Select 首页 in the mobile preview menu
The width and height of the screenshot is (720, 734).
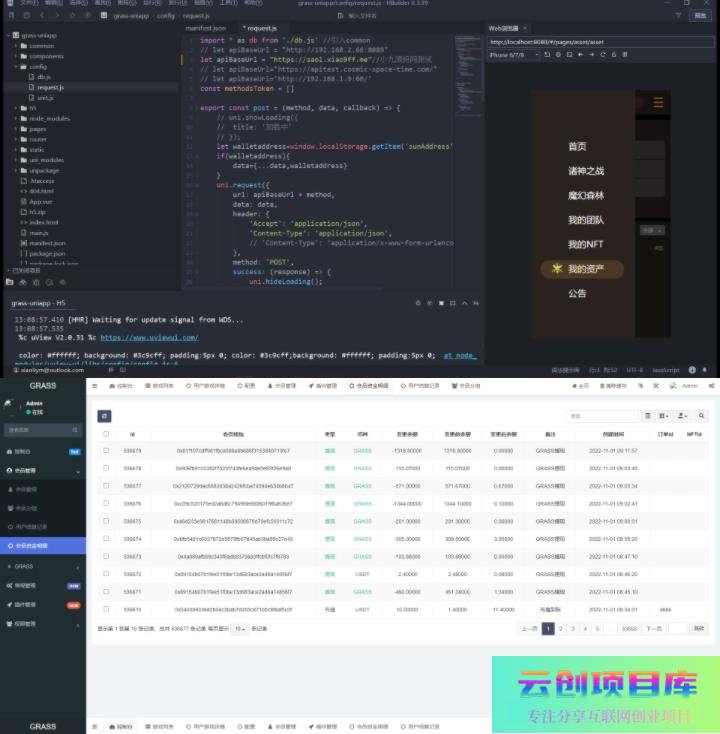577,147
